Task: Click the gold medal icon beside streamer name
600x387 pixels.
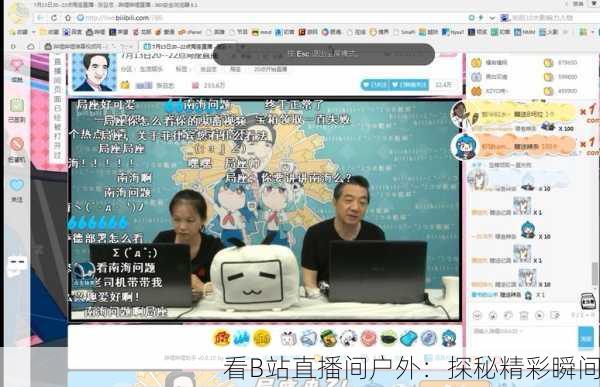Action: tap(125, 85)
